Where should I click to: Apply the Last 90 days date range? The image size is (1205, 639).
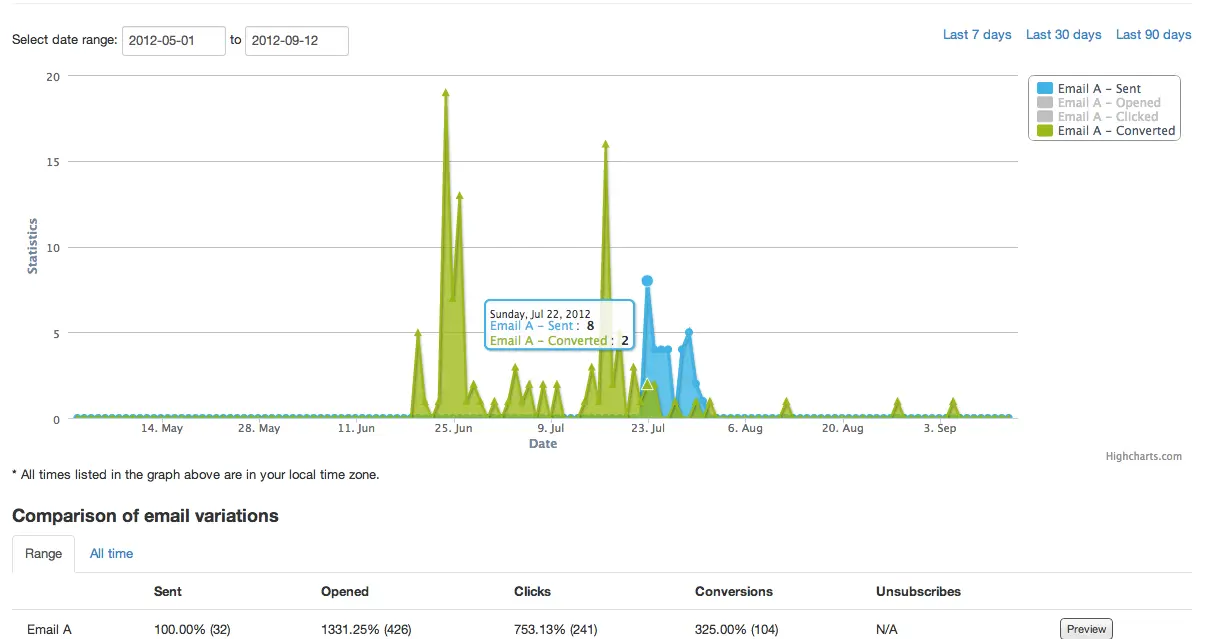(1153, 34)
